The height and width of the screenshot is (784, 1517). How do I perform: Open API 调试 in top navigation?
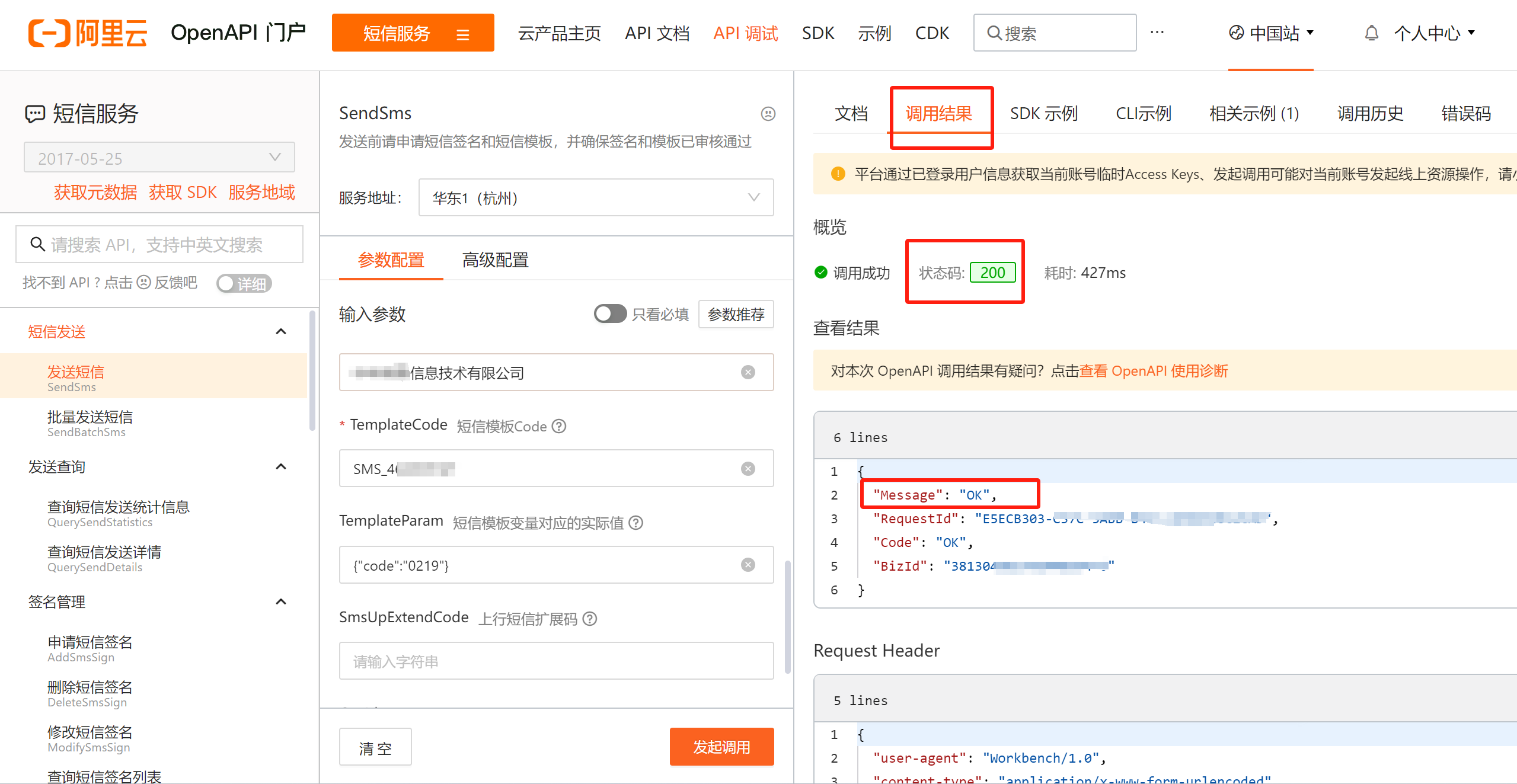tap(746, 33)
